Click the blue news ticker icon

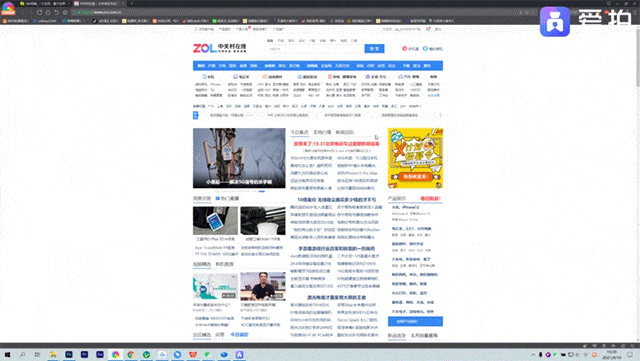[196, 115]
